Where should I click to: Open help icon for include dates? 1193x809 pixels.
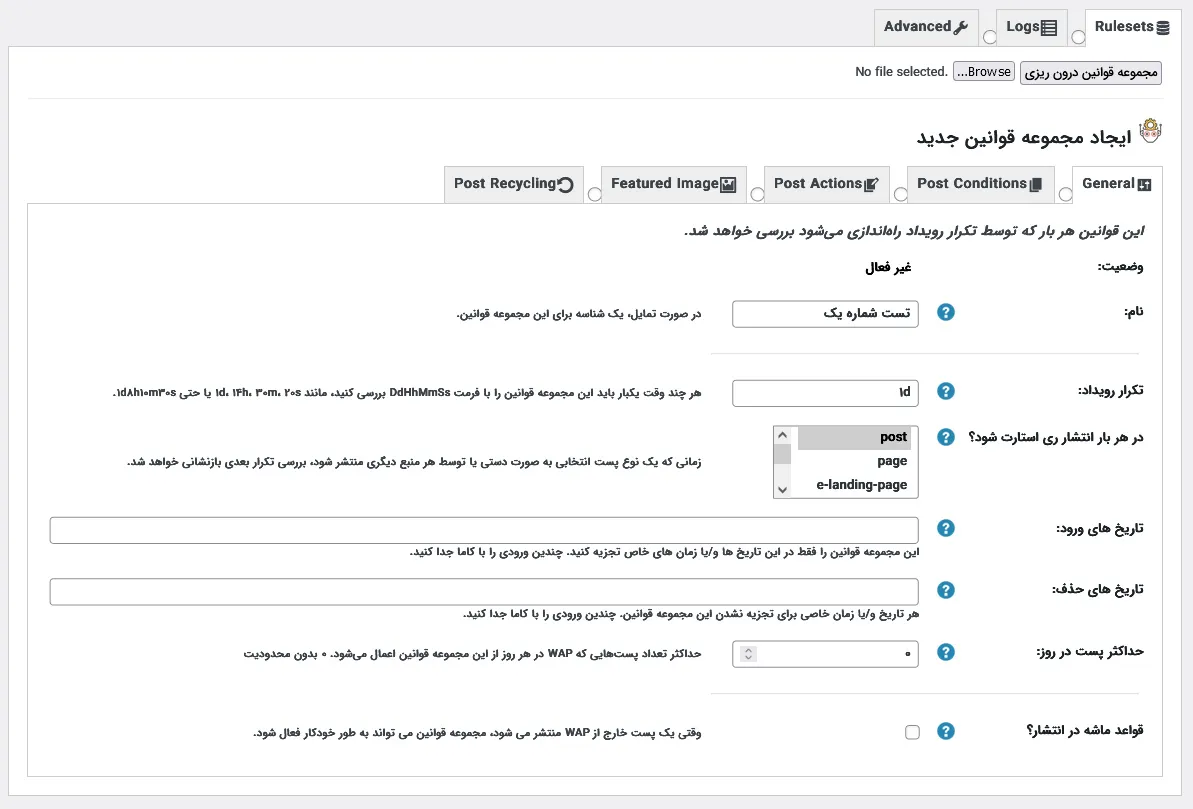coord(946,528)
